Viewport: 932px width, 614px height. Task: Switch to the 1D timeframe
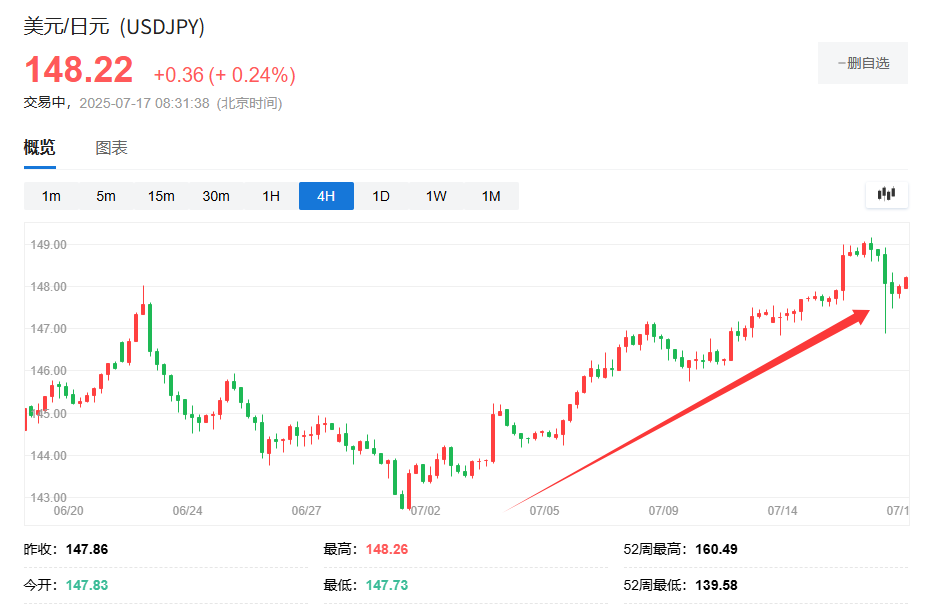coord(380,196)
